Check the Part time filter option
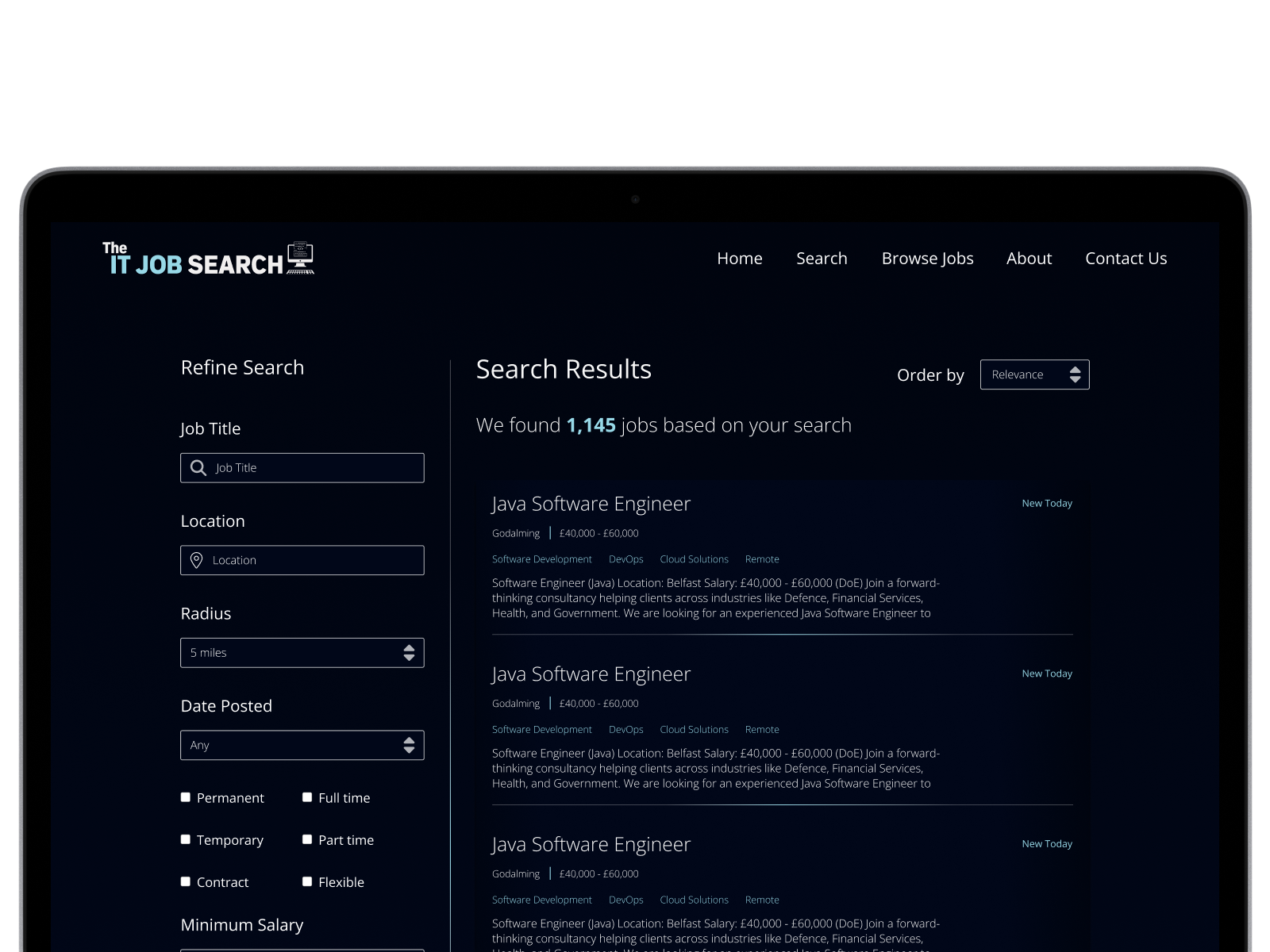Image resolution: width=1270 pixels, height=952 pixels. tap(307, 839)
